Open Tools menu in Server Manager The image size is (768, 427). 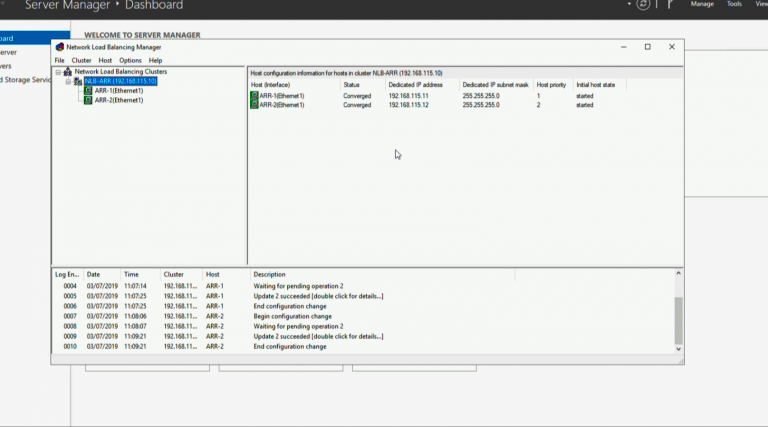coord(734,4)
